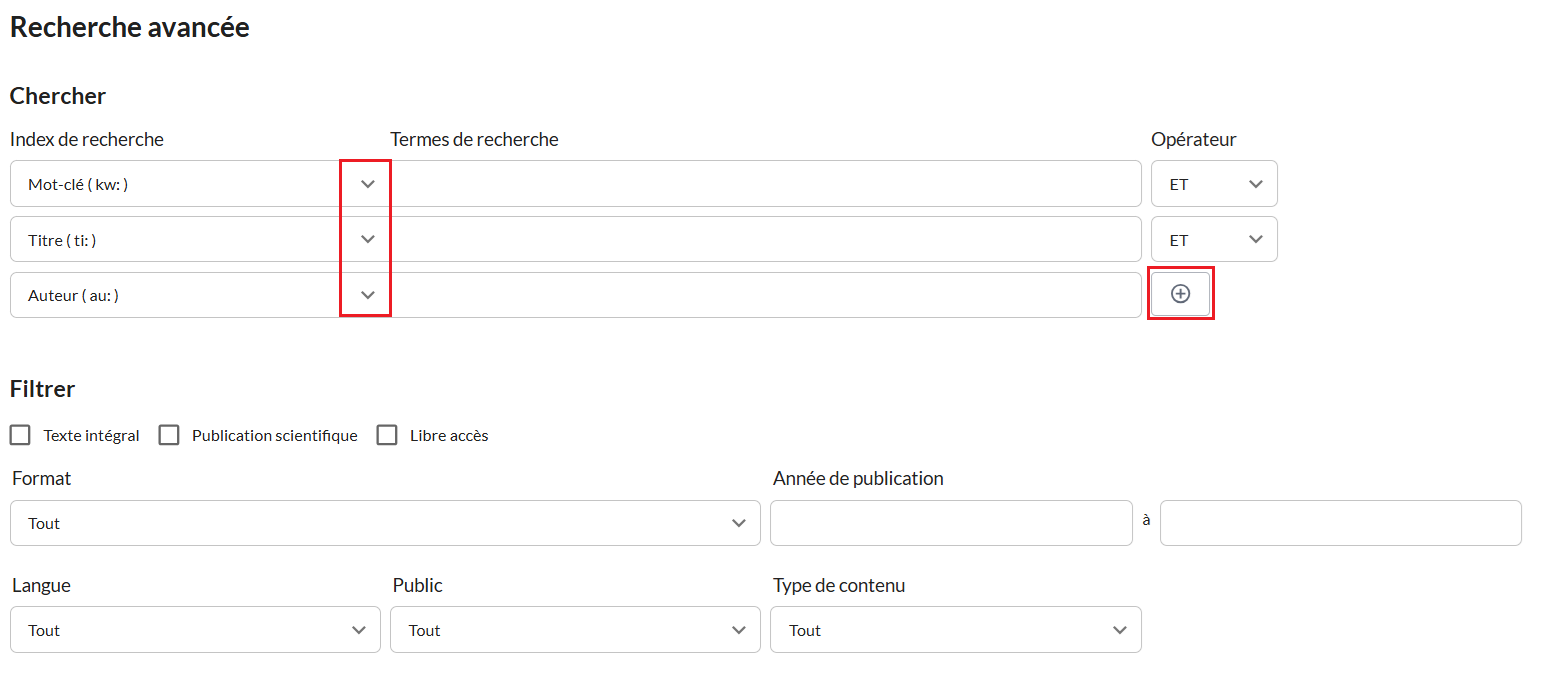
Task: Click the plus icon to add search row
Action: [1181, 294]
